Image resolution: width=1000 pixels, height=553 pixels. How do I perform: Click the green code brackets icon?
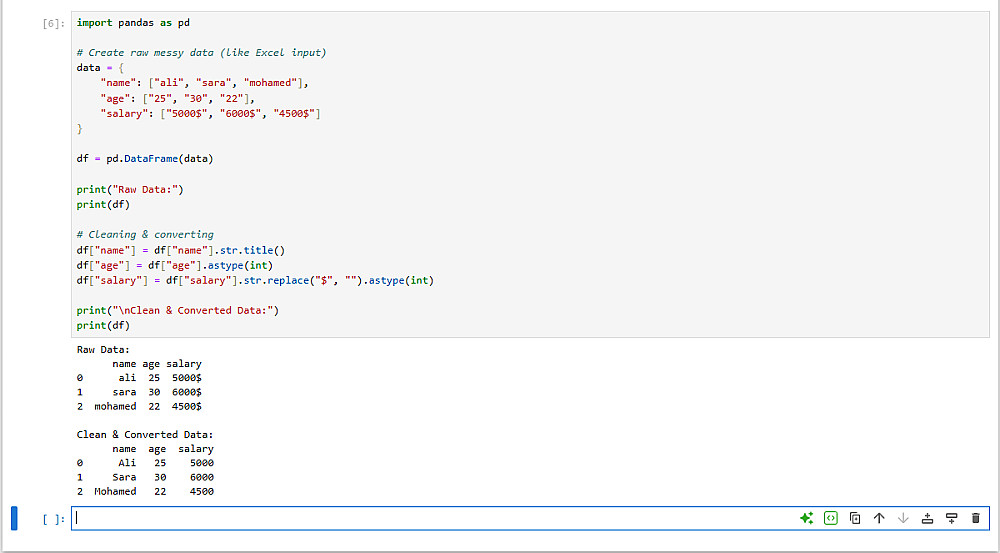coord(830,518)
